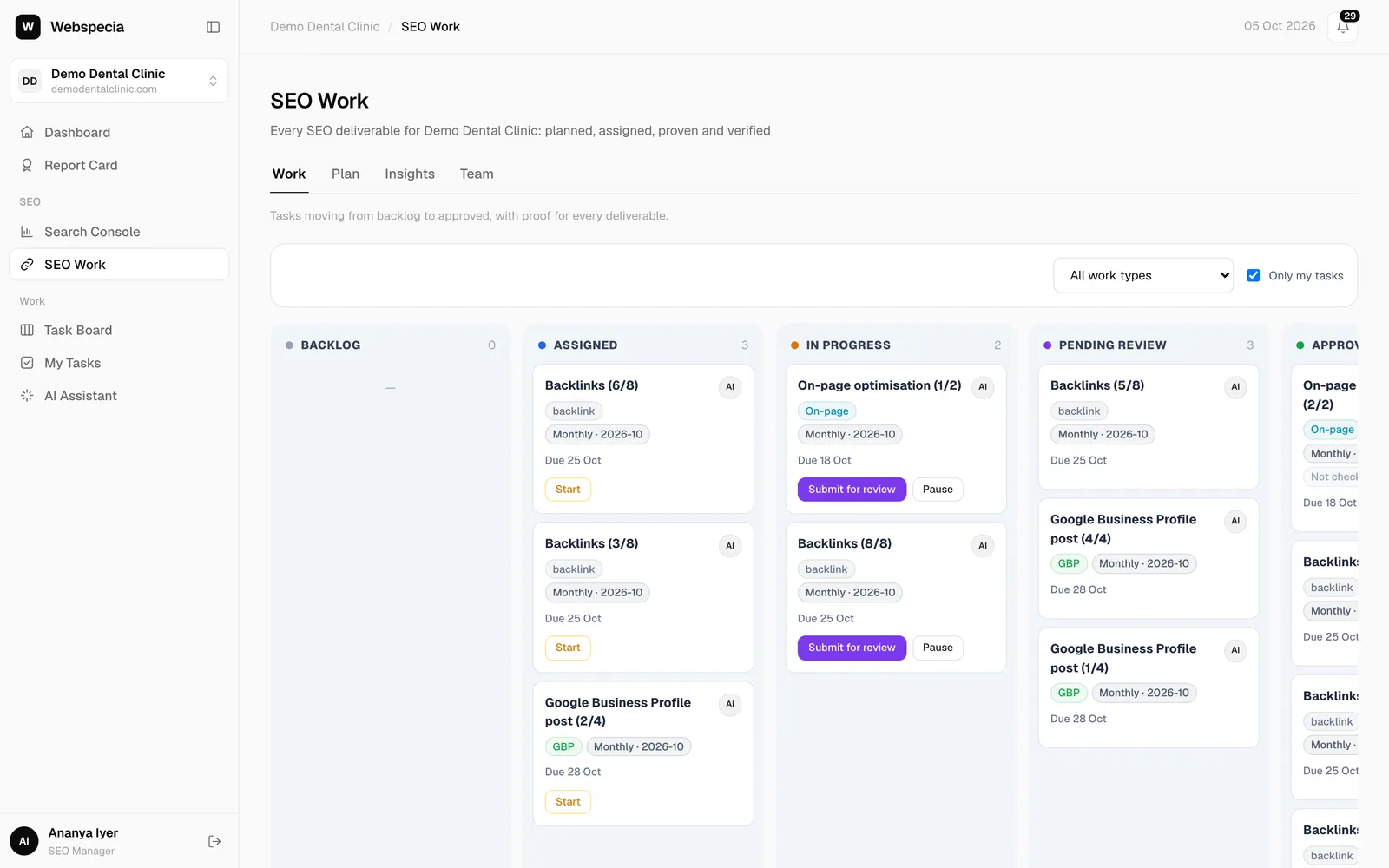Select the Work tab
1389x868 pixels.
tap(289, 174)
